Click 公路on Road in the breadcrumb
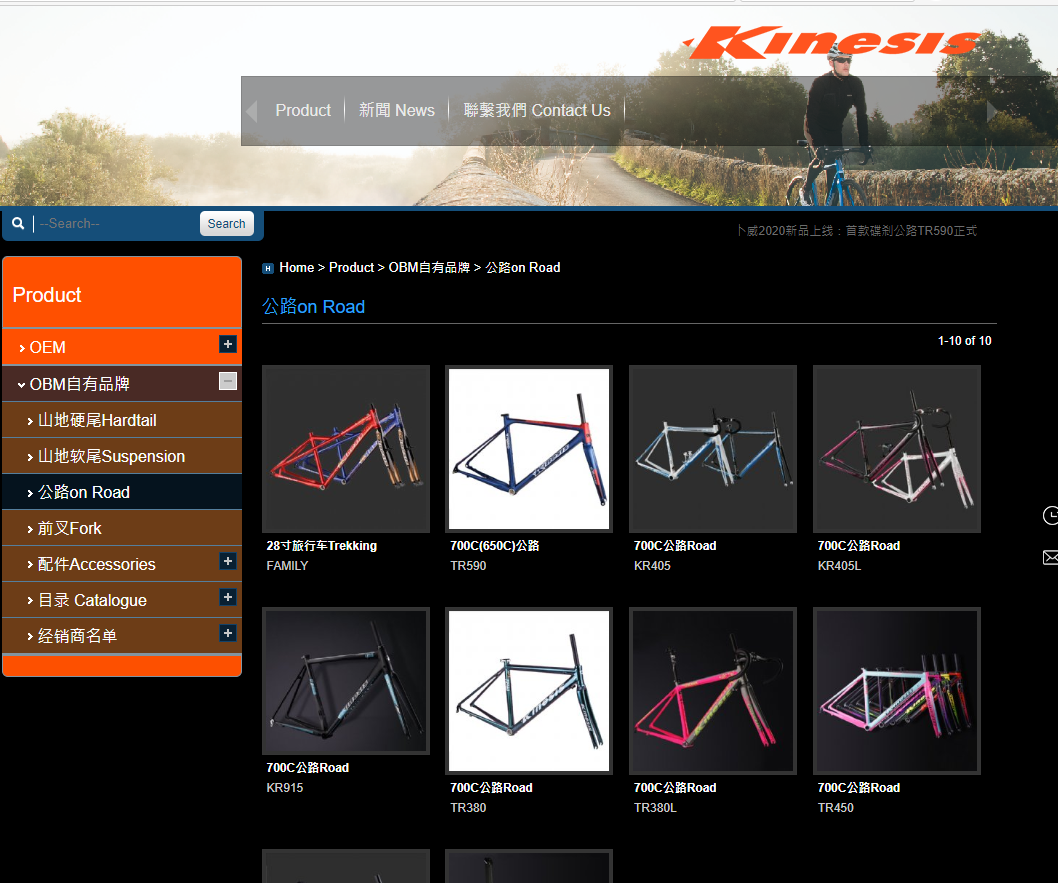1058x883 pixels. pos(523,268)
